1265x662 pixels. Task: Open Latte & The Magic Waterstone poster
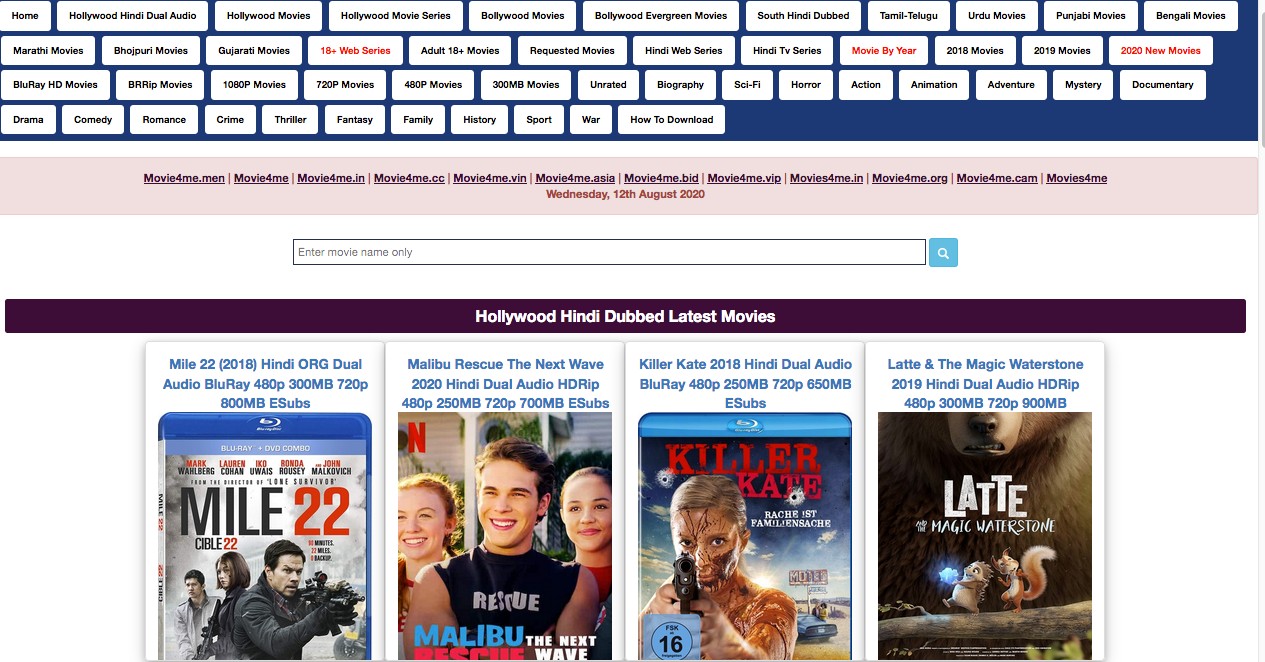tap(984, 536)
